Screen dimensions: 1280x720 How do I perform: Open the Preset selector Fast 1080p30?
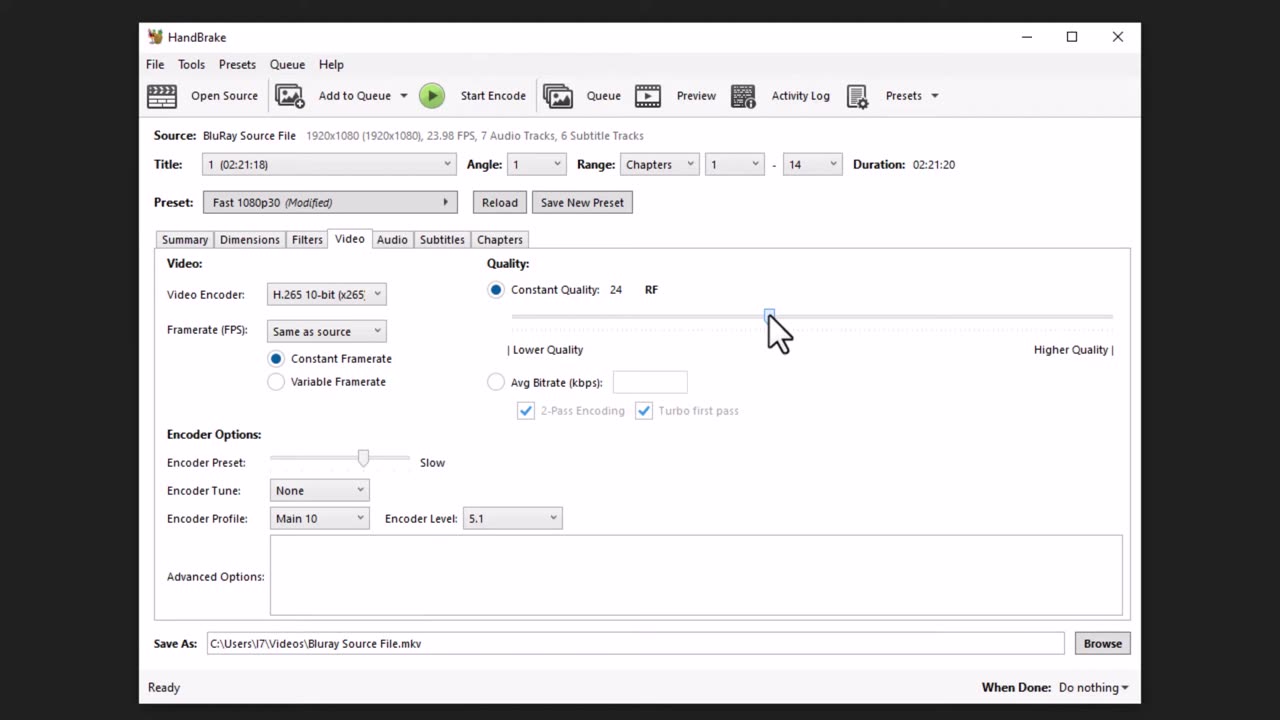point(330,203)
